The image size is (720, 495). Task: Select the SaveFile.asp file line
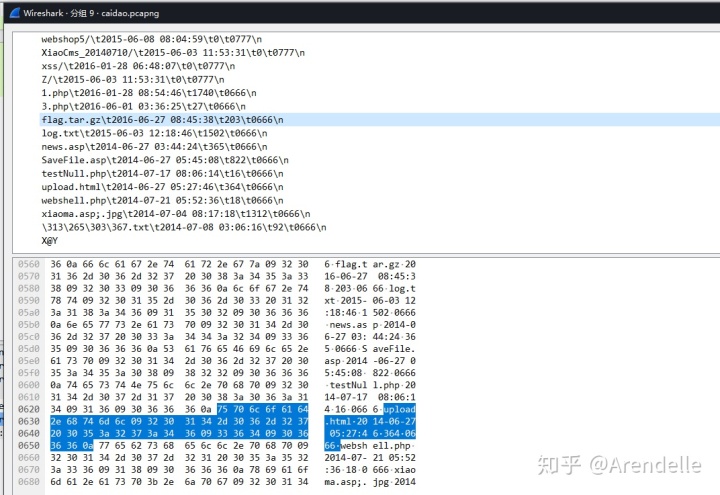[x=165, y=160]
